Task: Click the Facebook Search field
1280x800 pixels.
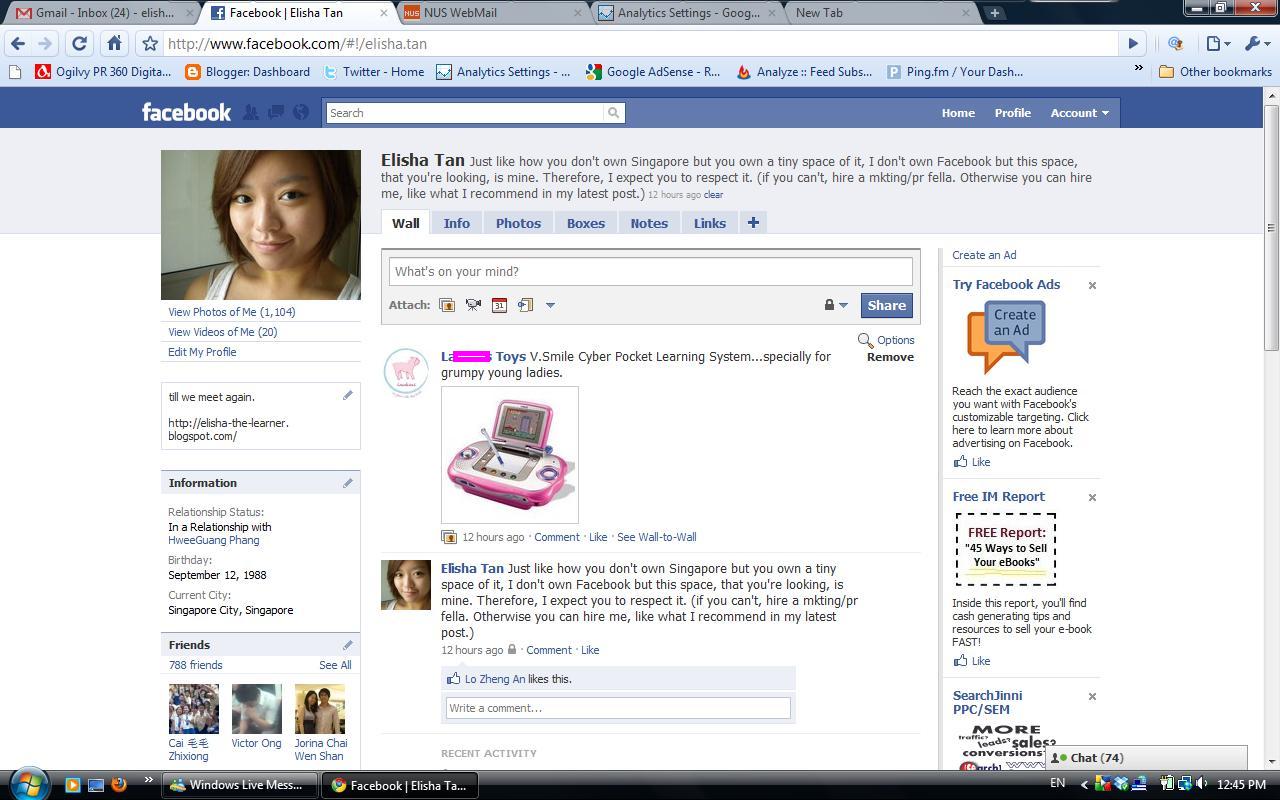Action: pos(466,113)
